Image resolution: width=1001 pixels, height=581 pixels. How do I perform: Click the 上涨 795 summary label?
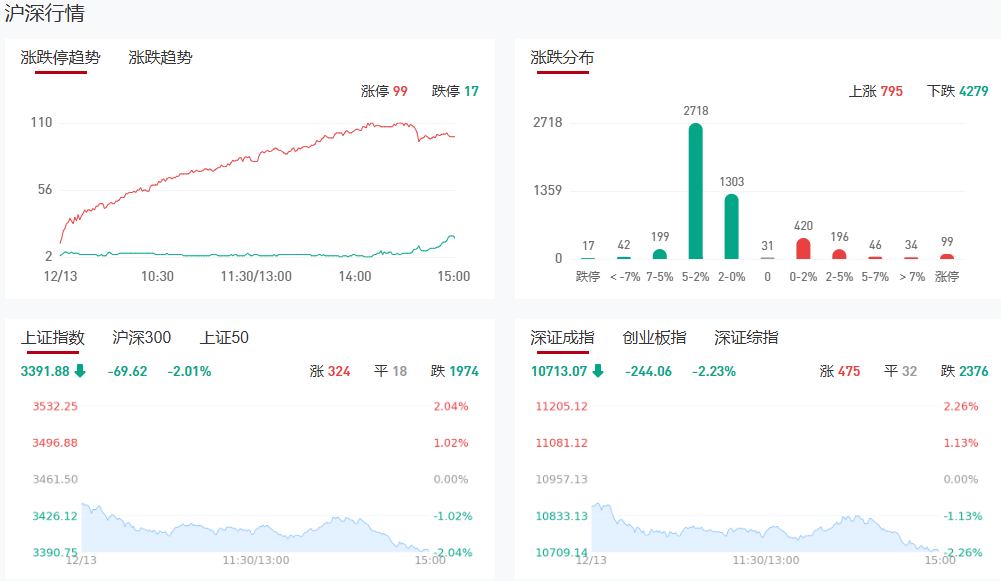(x=875, y=91)
